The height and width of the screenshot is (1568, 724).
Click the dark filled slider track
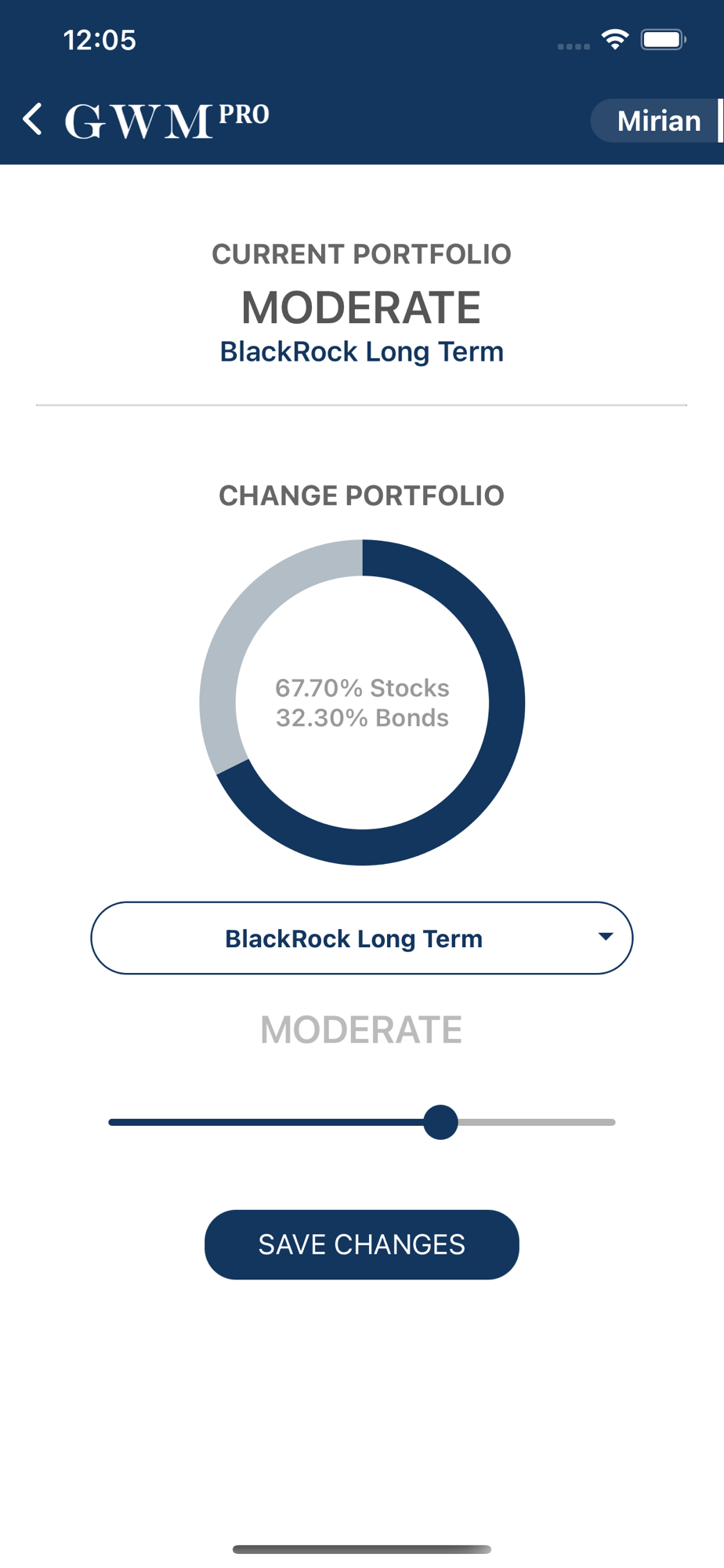[266, 1122]
